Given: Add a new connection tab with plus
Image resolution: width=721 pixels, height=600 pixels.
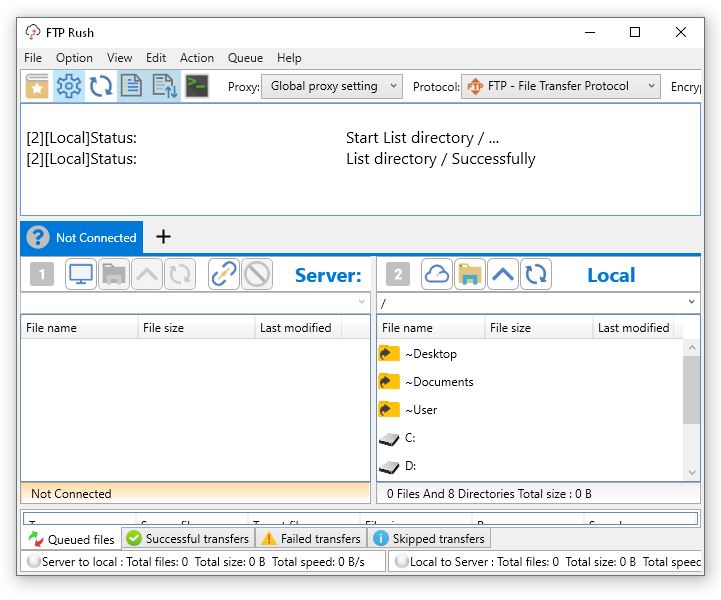Looking at the screenshot, I should point(164,237).
